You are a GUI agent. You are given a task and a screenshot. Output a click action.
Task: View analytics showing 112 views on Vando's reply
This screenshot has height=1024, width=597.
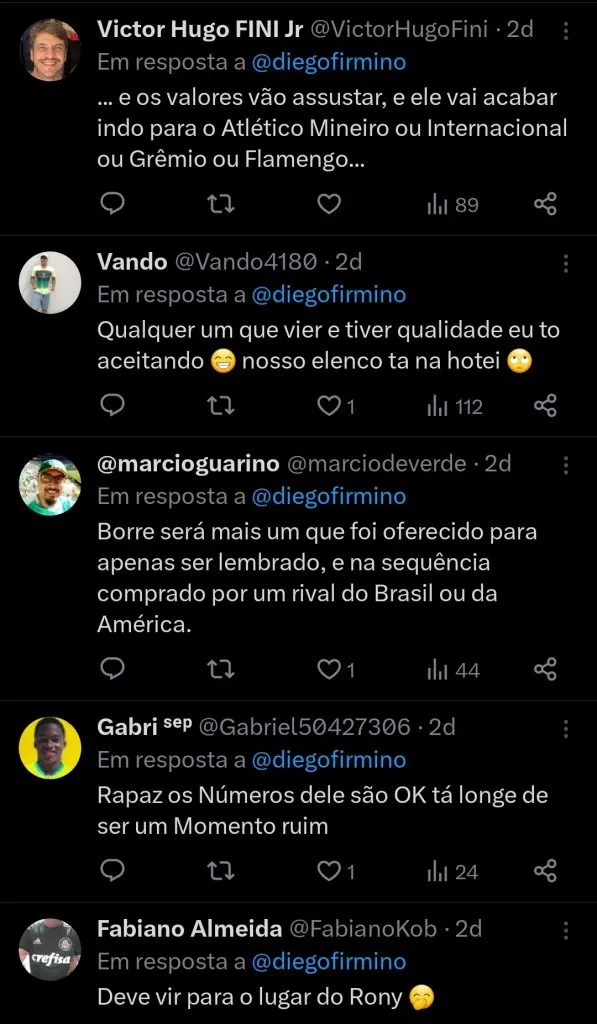coord(450,407)
